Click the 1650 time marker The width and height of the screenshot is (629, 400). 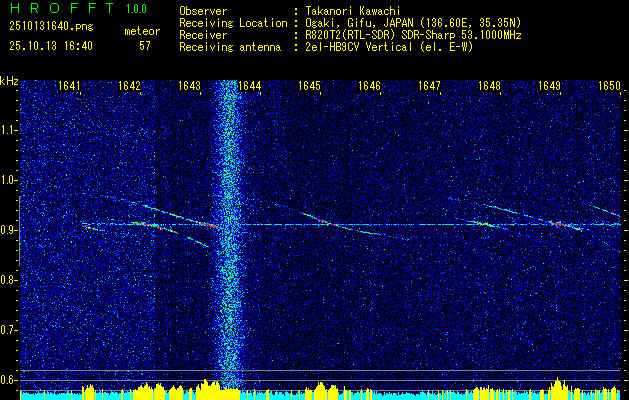[x=610, y=85]
